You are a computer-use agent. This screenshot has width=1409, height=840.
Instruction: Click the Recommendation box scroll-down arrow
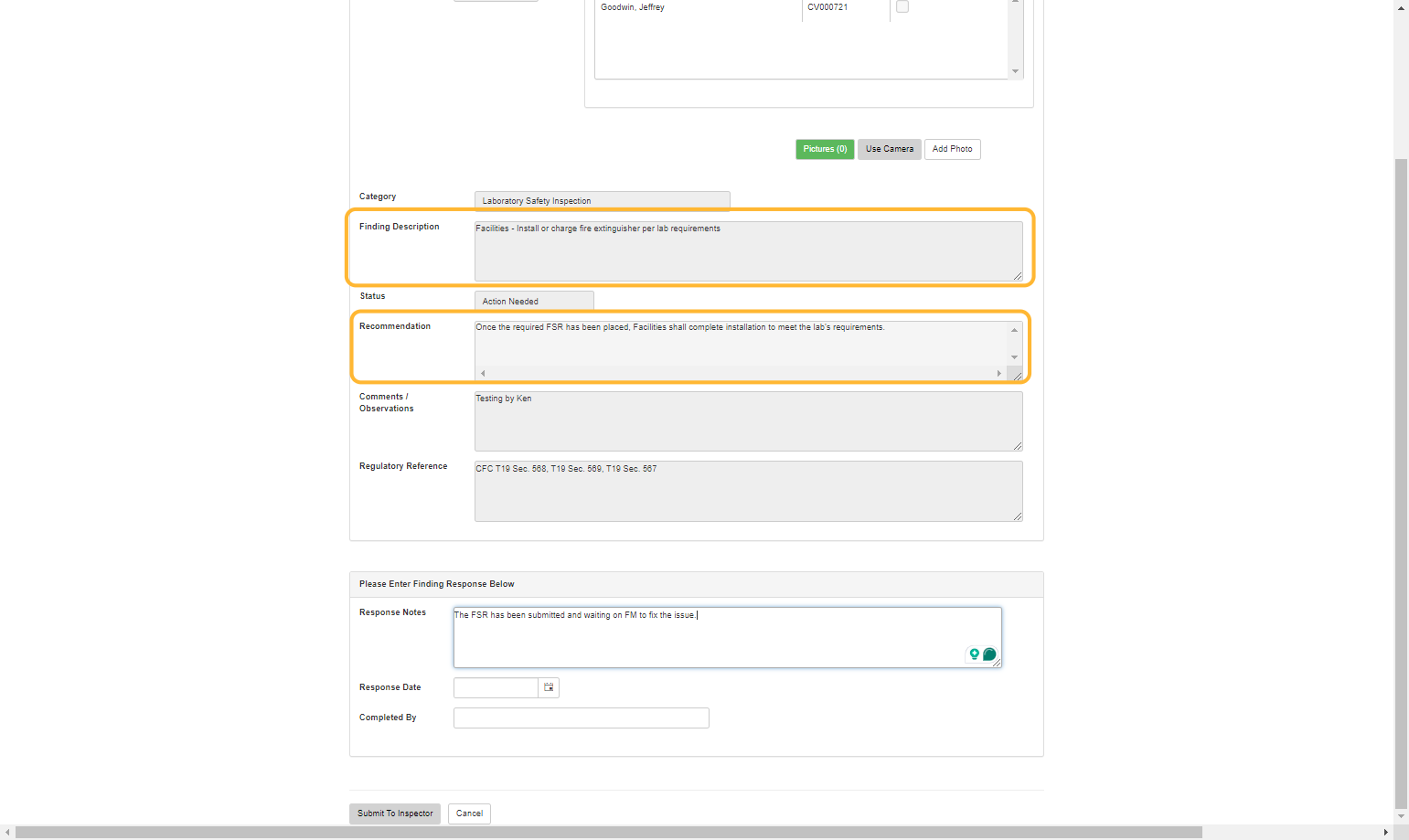click(1015, 357)
